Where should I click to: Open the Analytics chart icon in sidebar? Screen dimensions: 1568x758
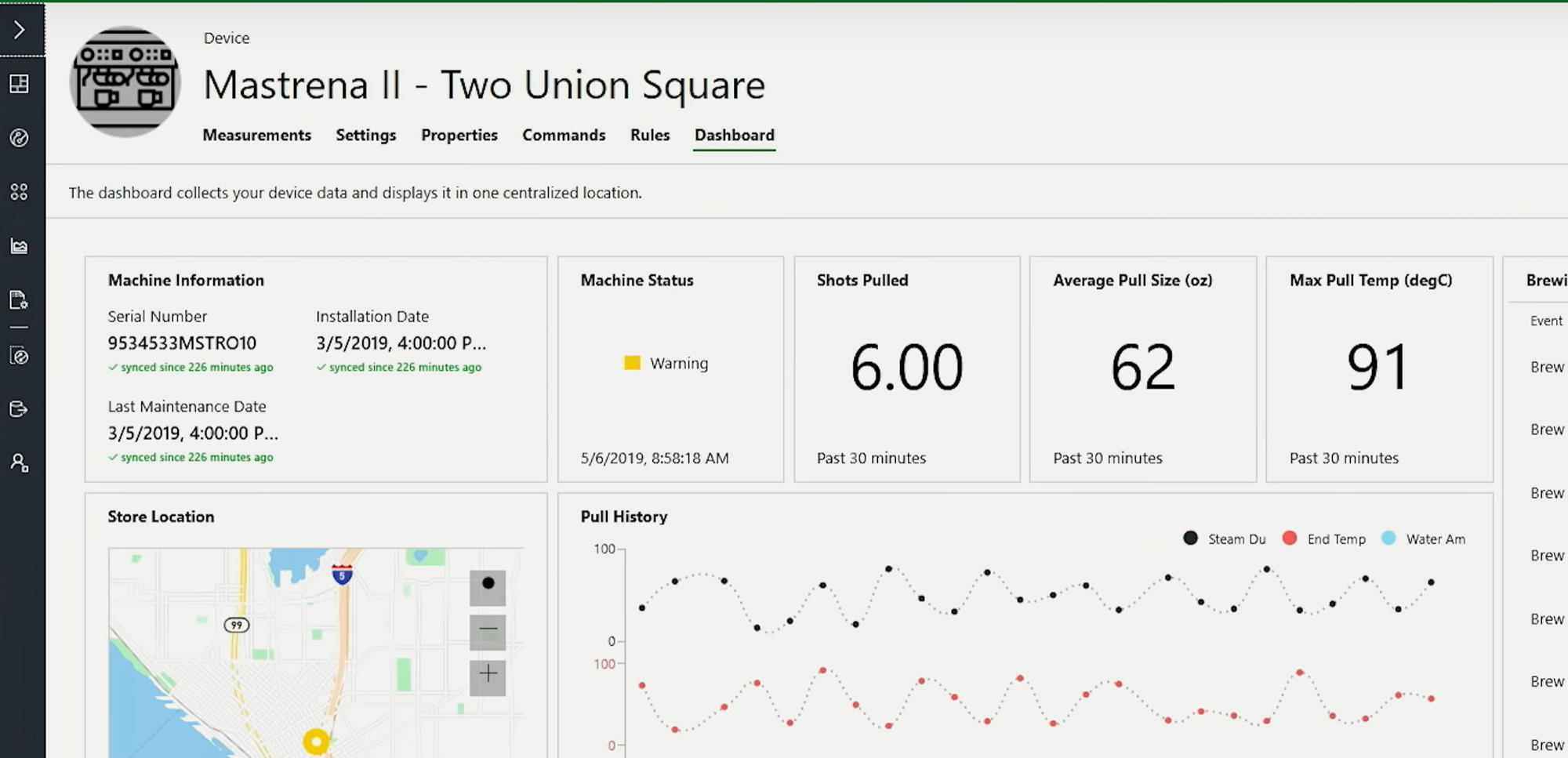(x=20, y=246)
